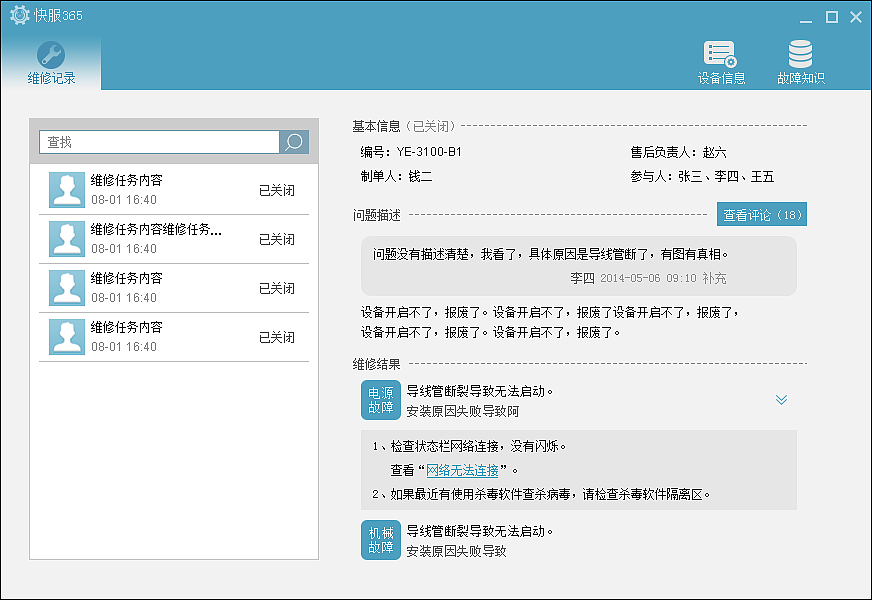Click the 电源故障 category badge
Image resolution: width=872 pixels, height=600 pixels.
coord(380,399)
